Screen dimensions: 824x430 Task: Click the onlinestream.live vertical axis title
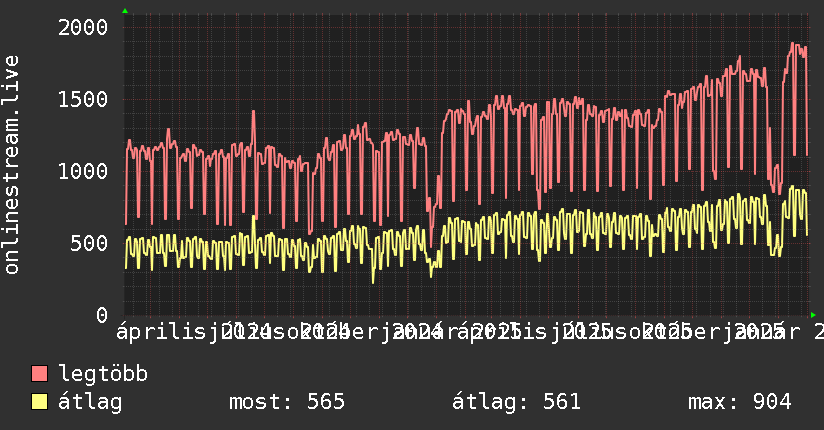tap(11, 165)
